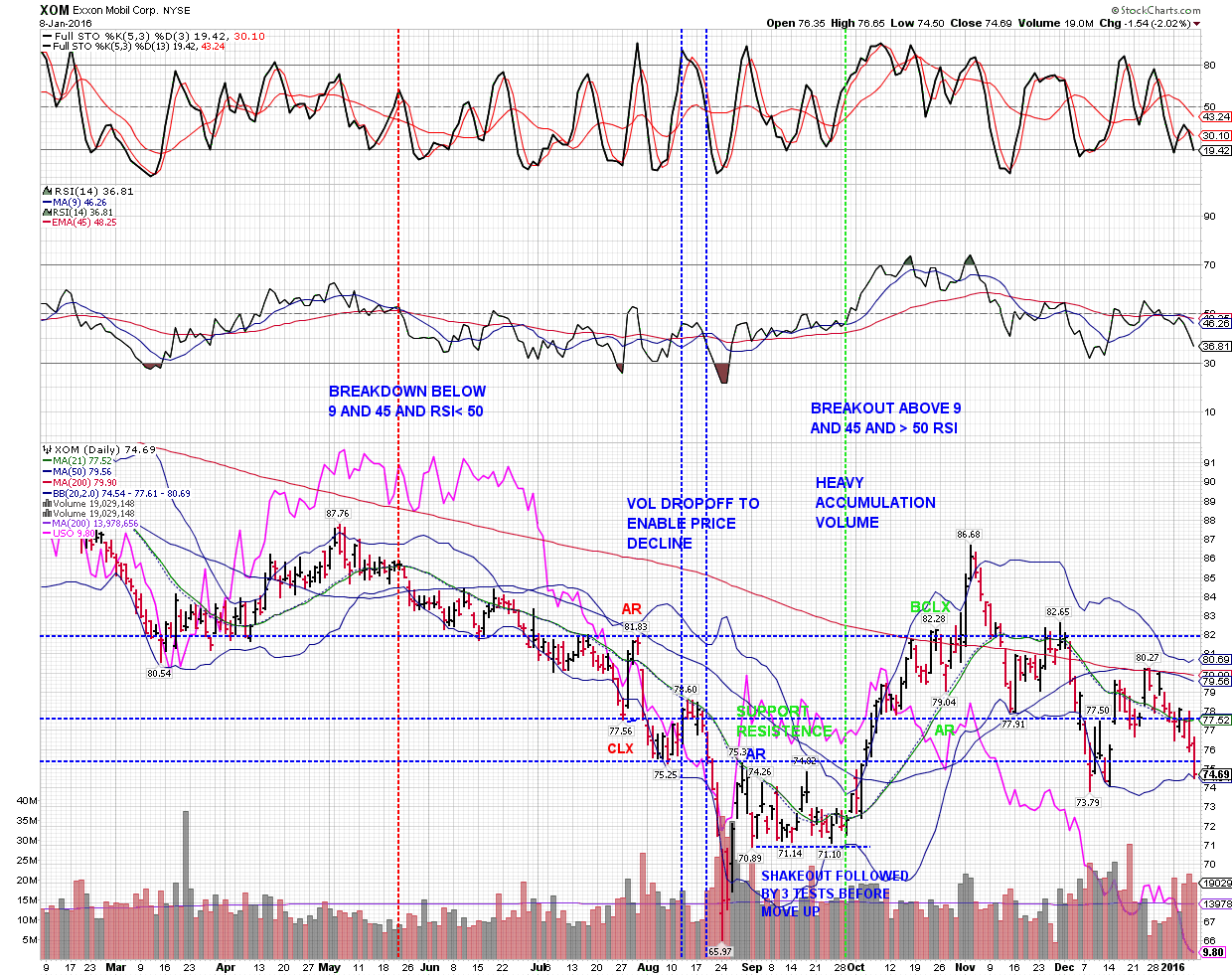Click the RSI(14) area icon in legend header

click(x=46, y=191)
